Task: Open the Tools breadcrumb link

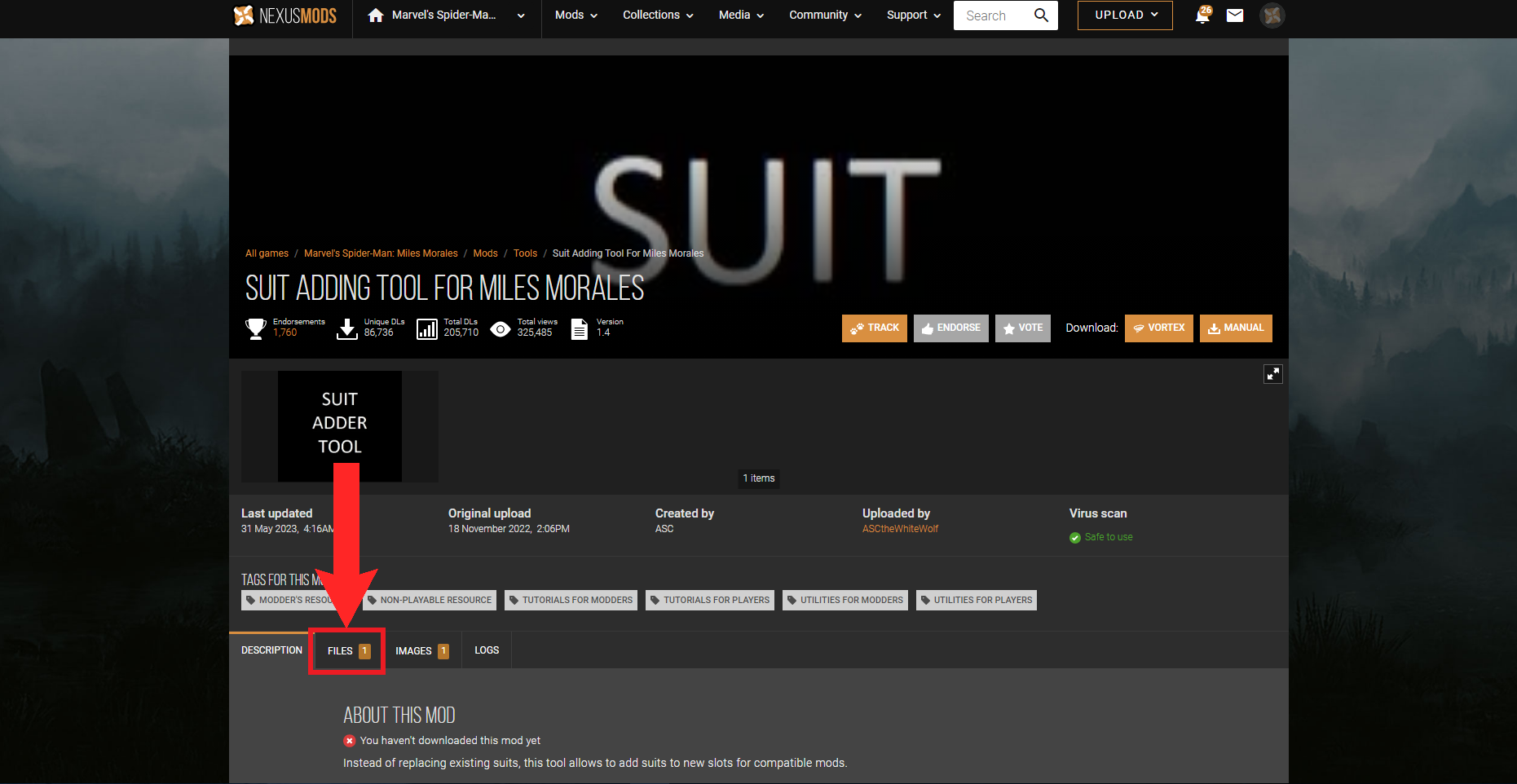Action: tap(525, 253)
